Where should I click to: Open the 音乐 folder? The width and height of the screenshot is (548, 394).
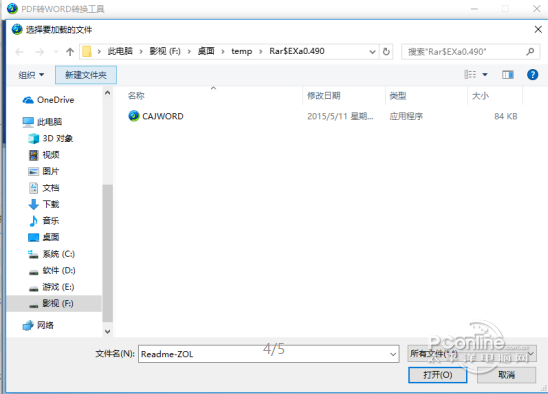coord(44,221)
